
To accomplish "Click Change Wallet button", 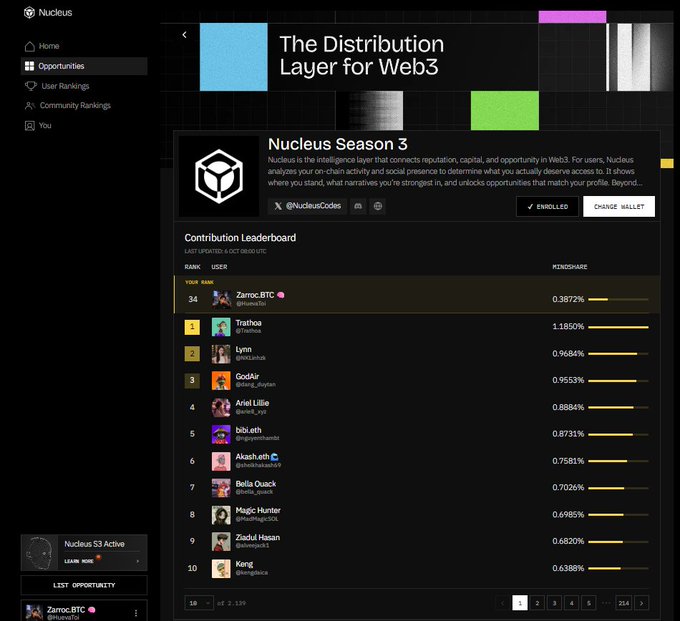I will point(619,206).
